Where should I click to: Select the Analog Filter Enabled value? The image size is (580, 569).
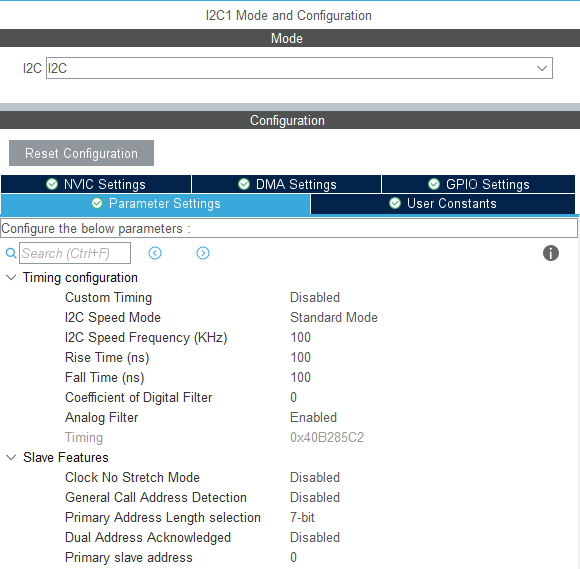[x=313, y=418]
